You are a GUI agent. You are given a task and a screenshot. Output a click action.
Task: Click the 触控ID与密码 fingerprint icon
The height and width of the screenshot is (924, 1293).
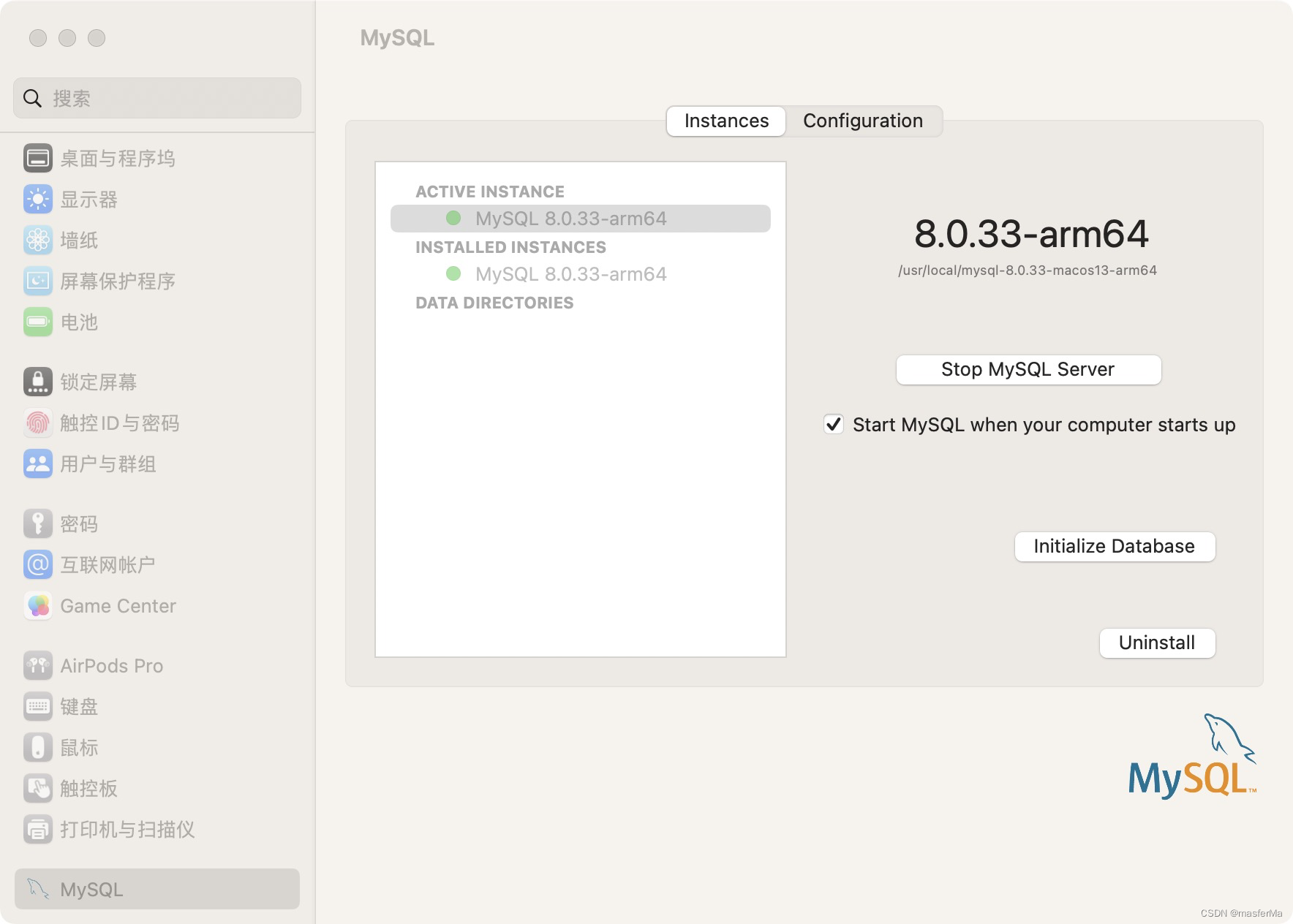tap(37, 423)
